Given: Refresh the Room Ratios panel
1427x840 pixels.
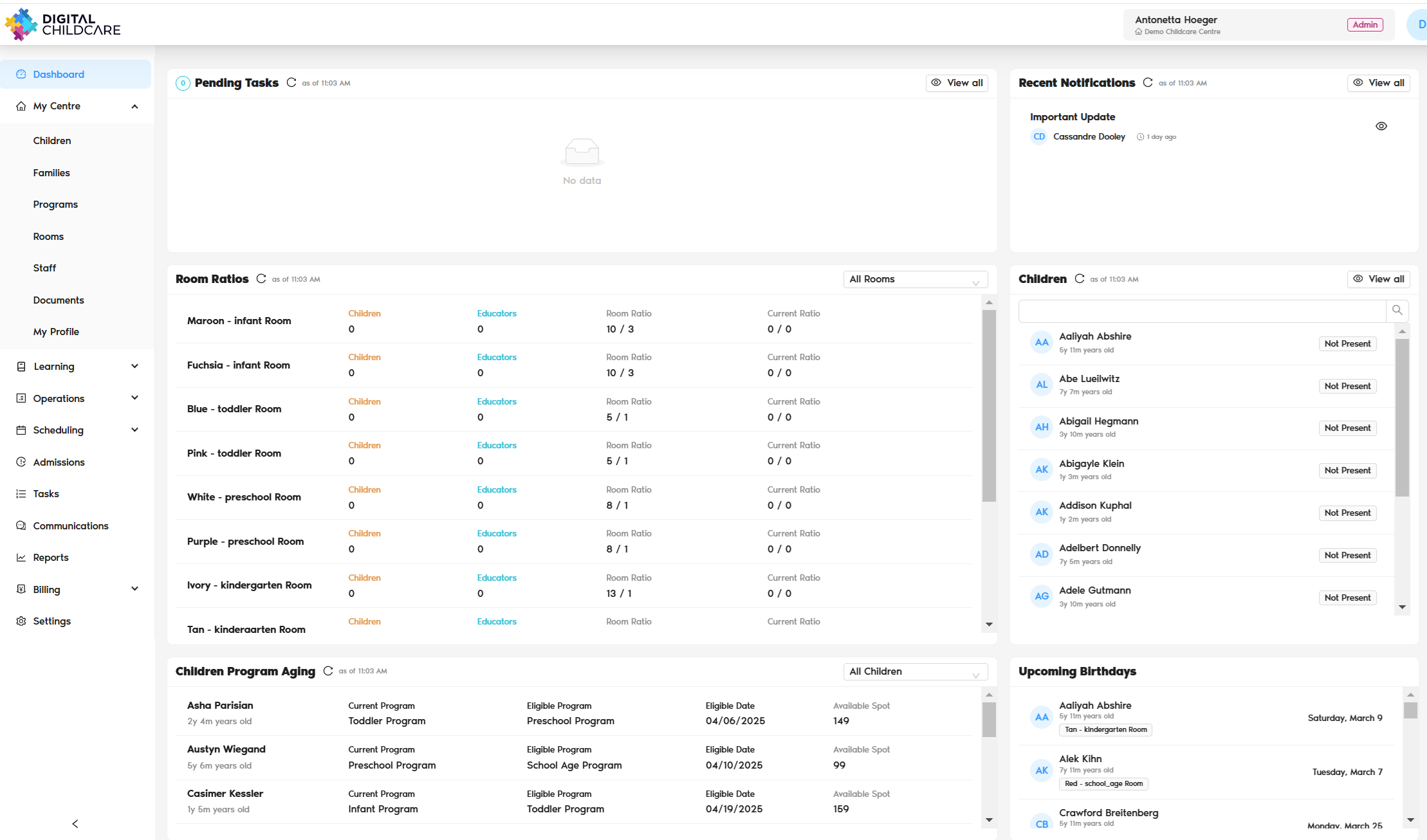Looking at the screenshot, I should [x=261, y=278].
